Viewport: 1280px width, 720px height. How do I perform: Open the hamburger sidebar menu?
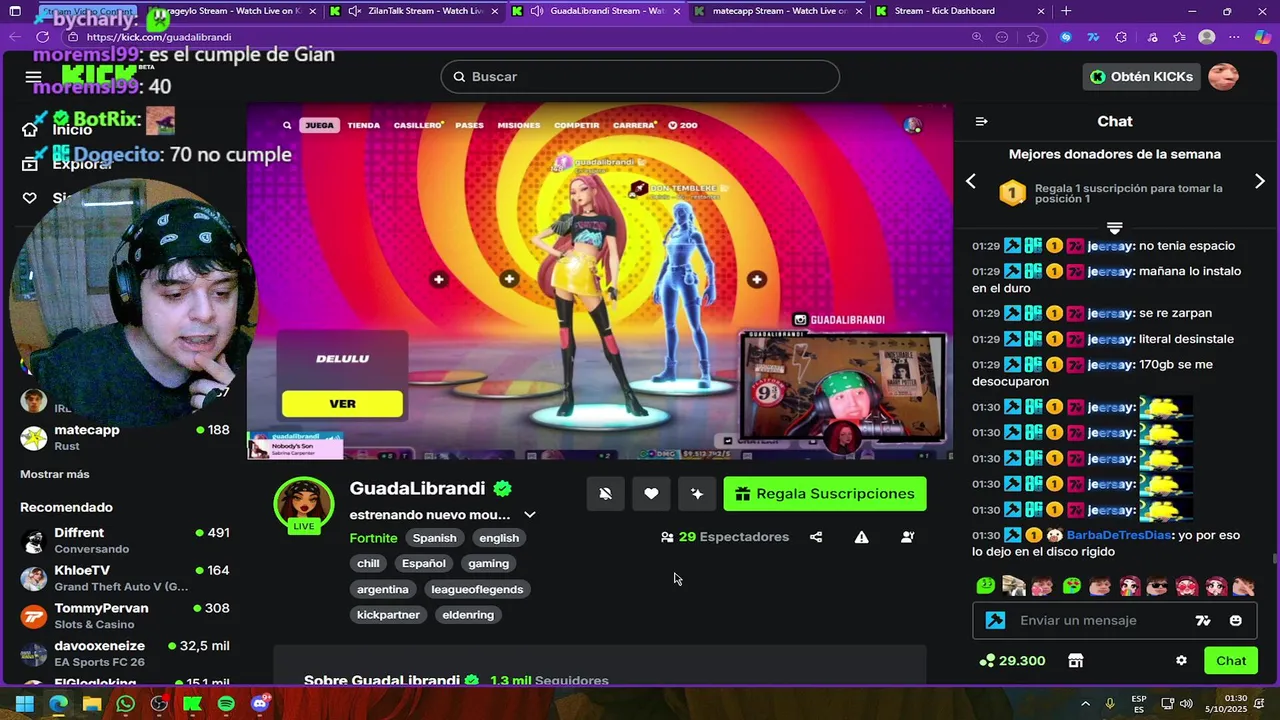click(x=33, y=77)
